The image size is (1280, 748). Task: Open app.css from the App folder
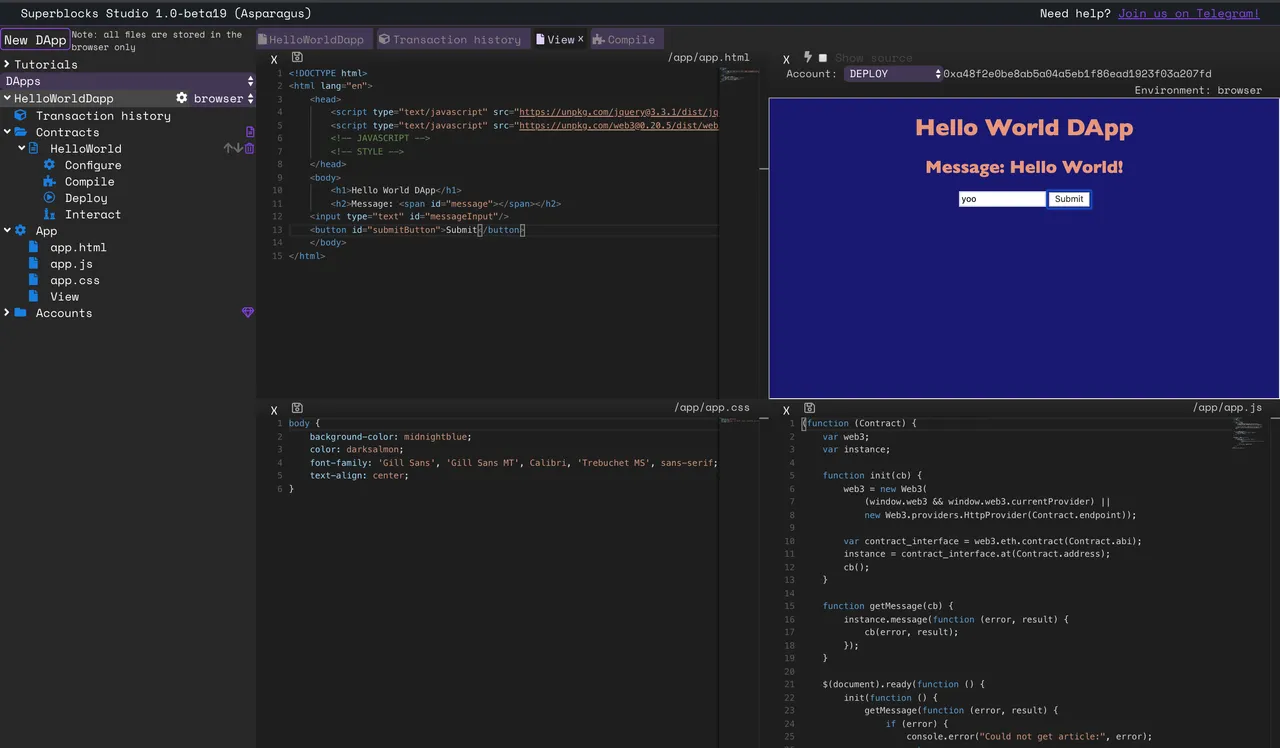[75, 280]
